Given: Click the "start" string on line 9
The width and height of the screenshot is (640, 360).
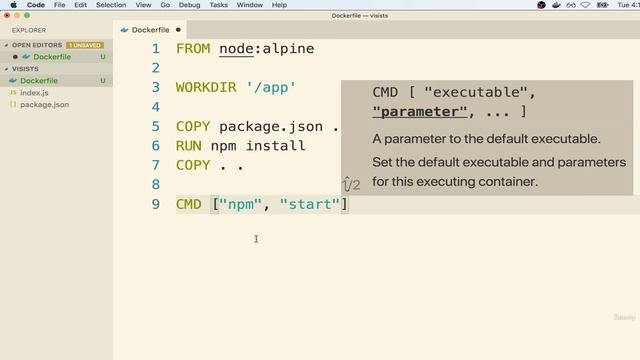Looking at the screenshot, I should tap(310, 204).
